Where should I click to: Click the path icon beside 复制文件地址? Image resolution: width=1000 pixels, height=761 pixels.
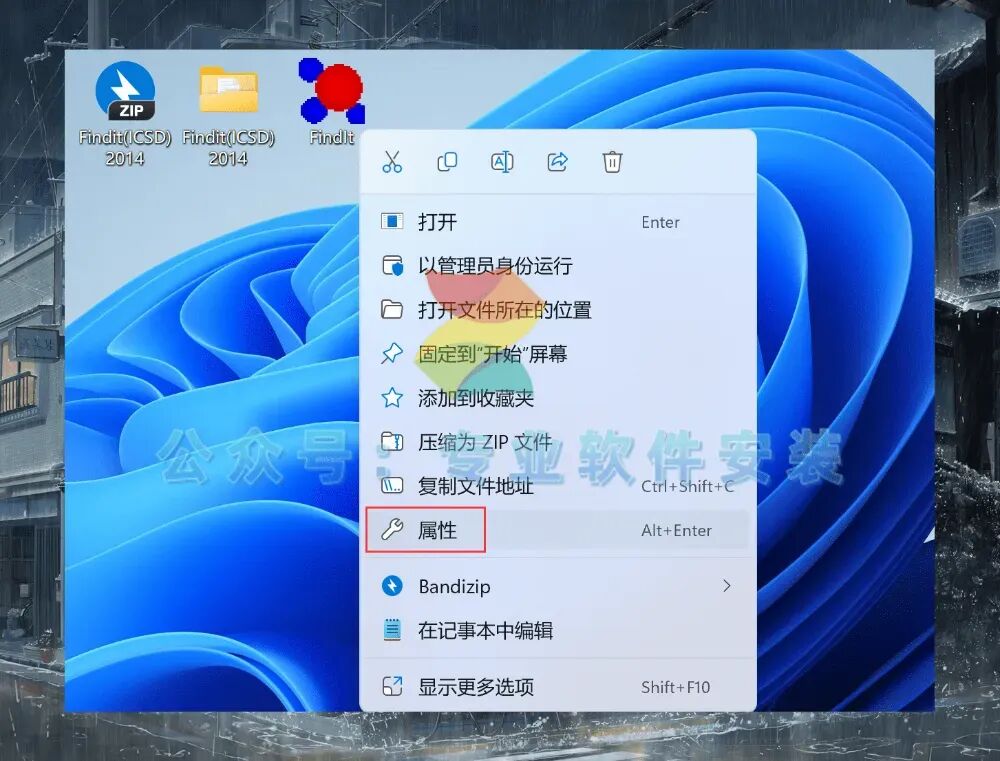(x=392, y=486)
